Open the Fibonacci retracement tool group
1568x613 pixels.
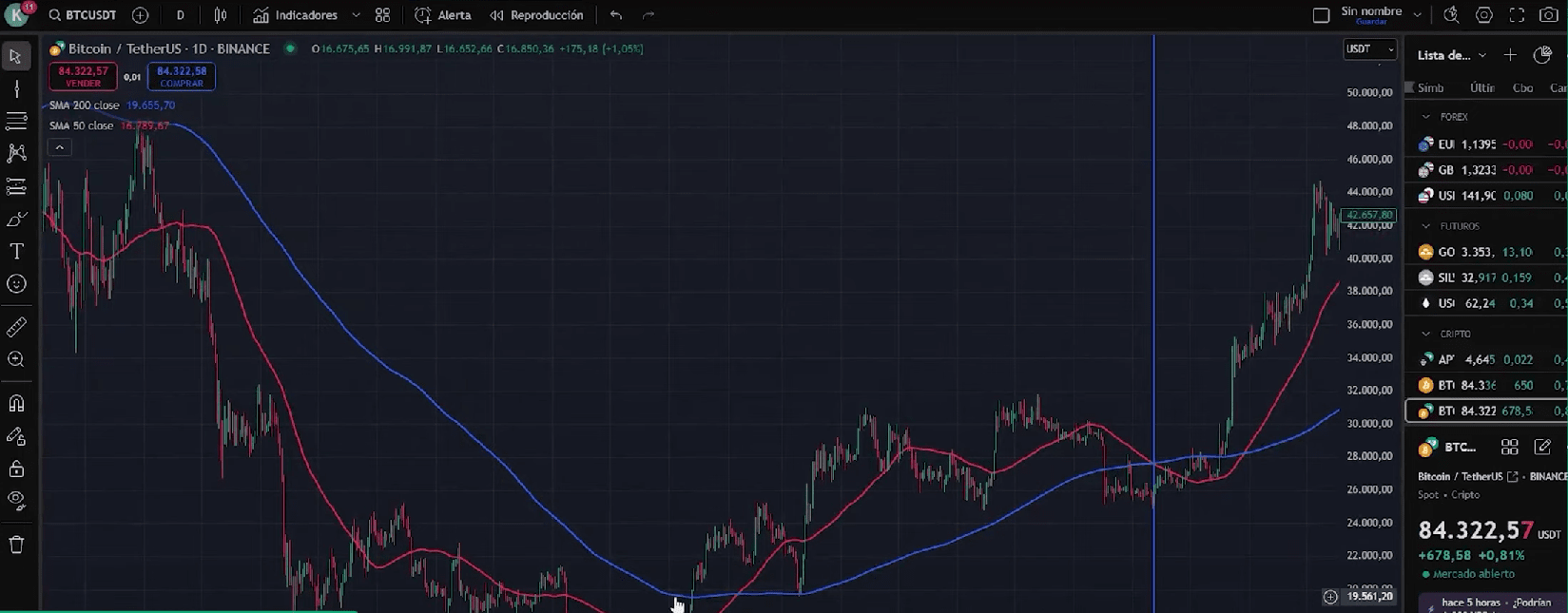16,121
